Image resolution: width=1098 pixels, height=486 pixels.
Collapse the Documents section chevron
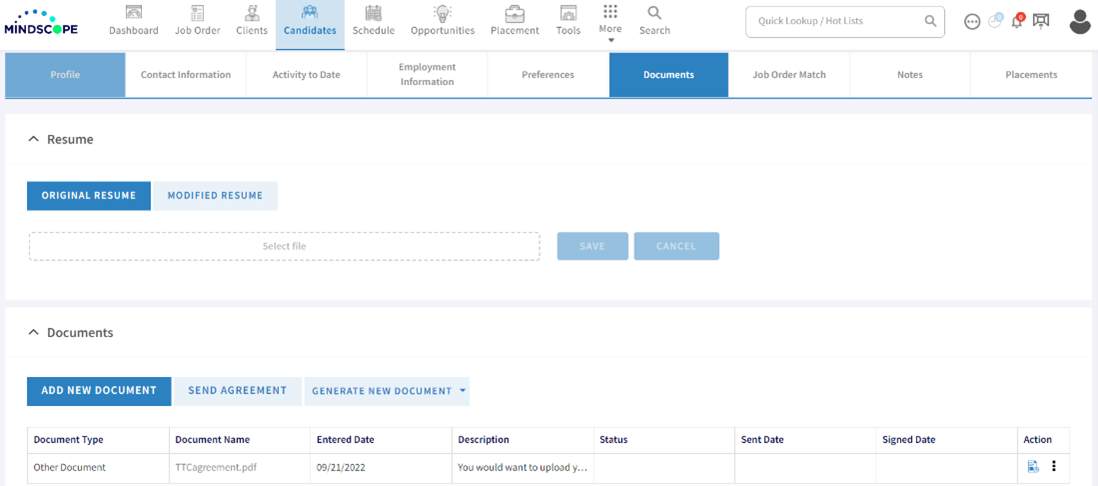click(33, 333)
